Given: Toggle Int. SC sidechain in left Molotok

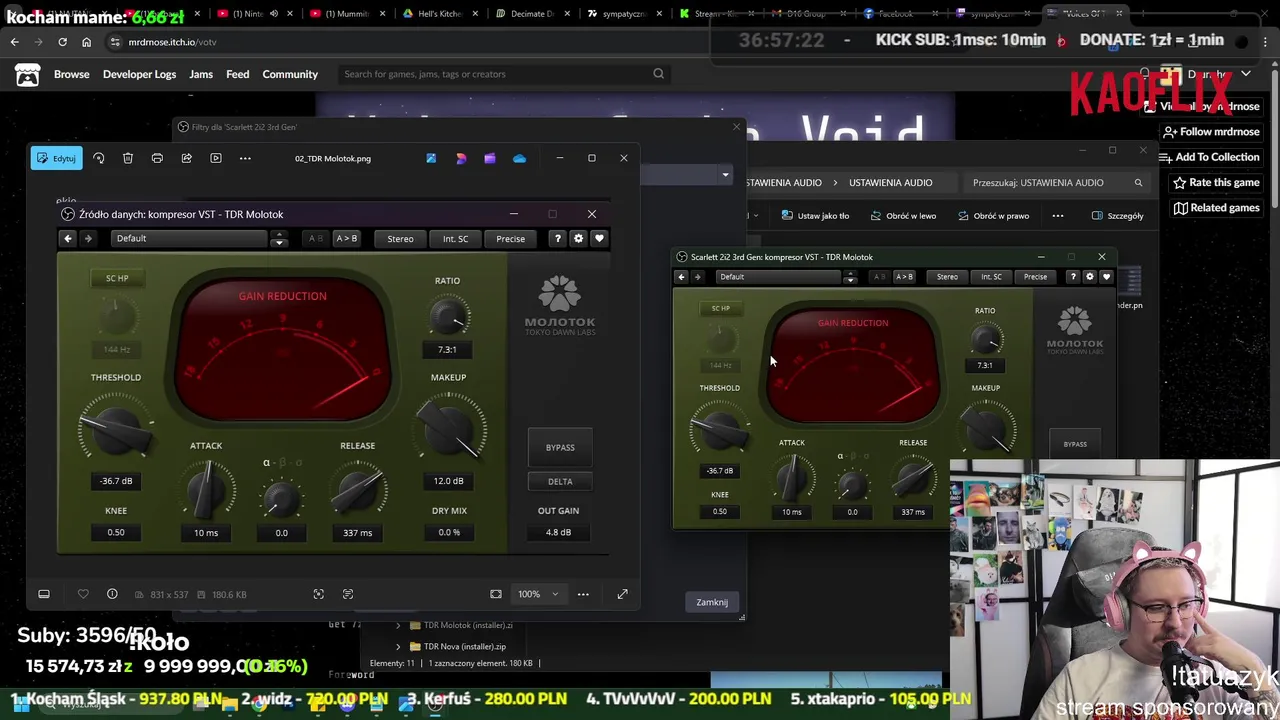Looking at the screenshot, I should (x=455, y=238).
